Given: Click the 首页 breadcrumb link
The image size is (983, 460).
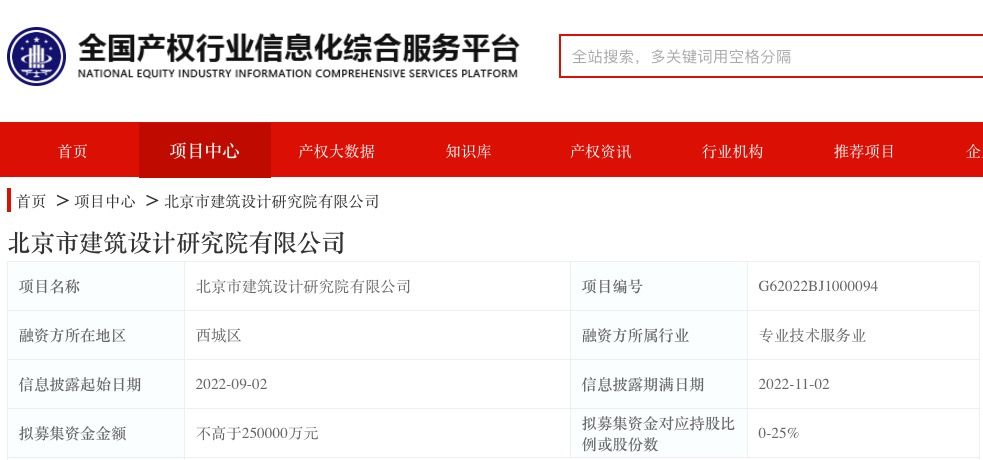Looking at the screenshot, I should pos(31,201).
